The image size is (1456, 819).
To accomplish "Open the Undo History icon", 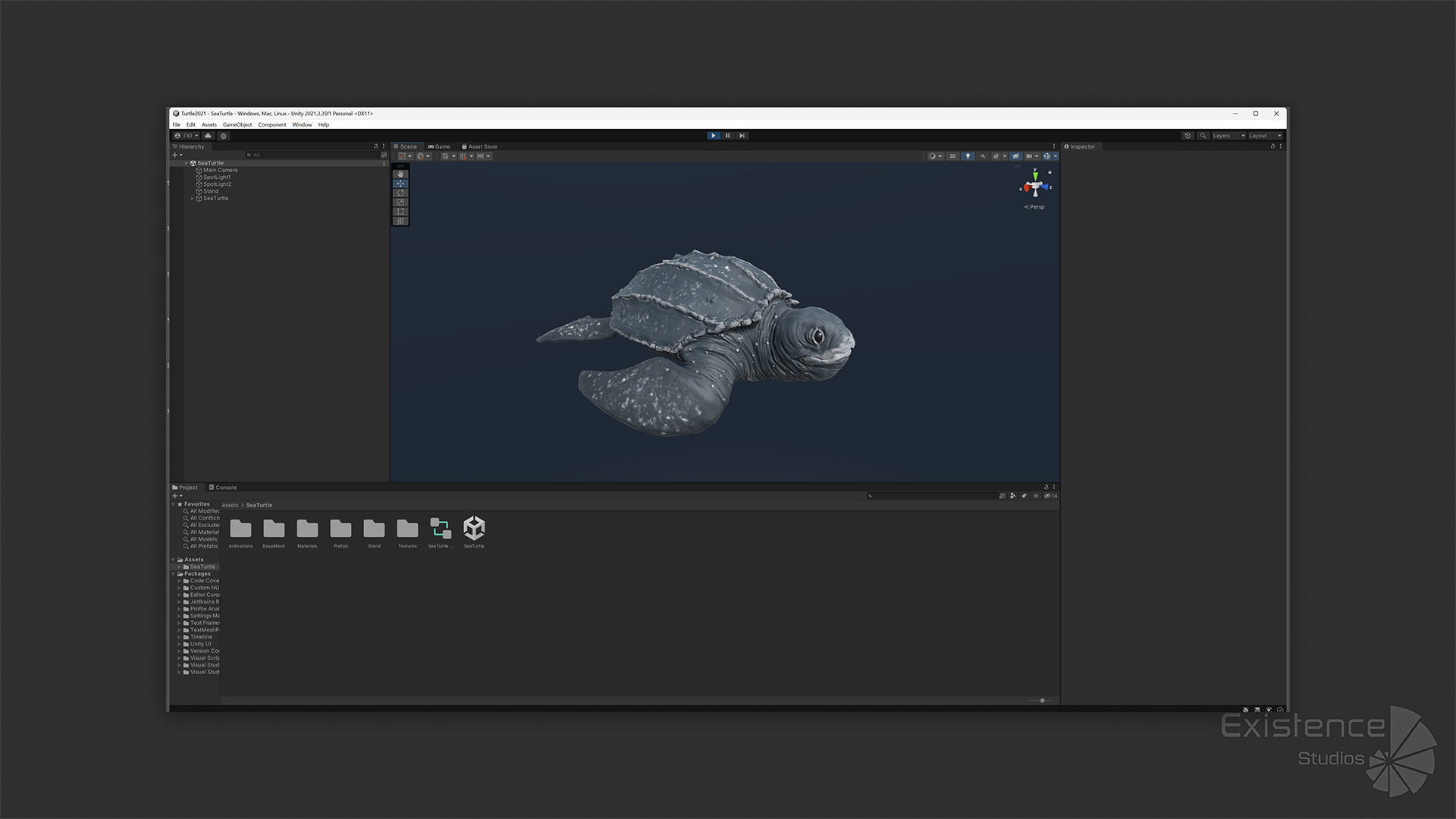I will [x=1188, y=136].
